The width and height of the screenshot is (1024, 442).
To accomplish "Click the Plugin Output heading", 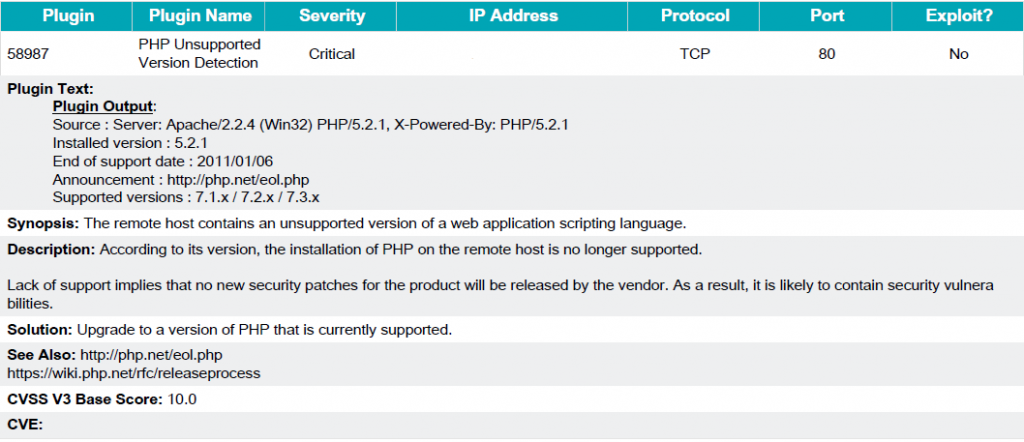I will coord(103,106).
